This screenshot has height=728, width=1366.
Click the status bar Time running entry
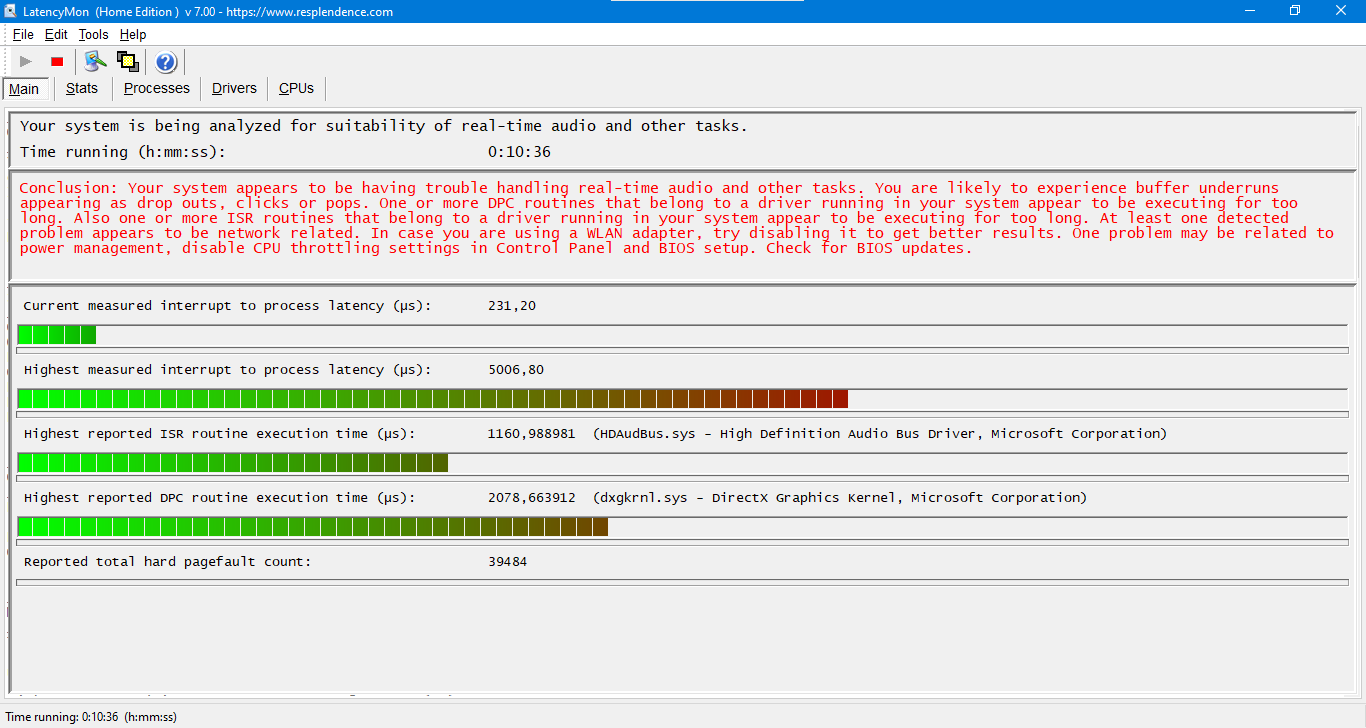[x=91, y=717]
